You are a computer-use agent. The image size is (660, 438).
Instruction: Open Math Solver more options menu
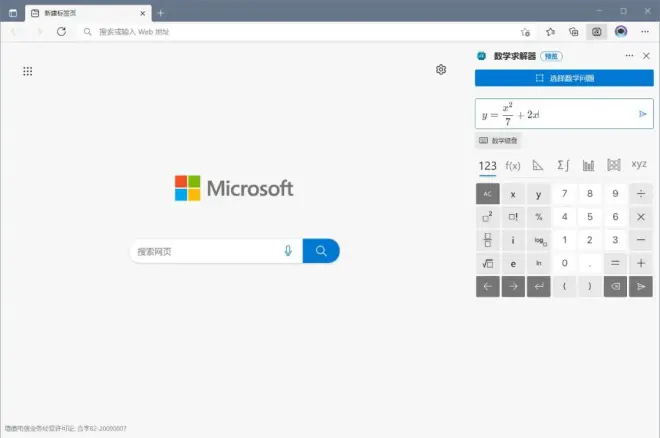(x=629, y=56)
